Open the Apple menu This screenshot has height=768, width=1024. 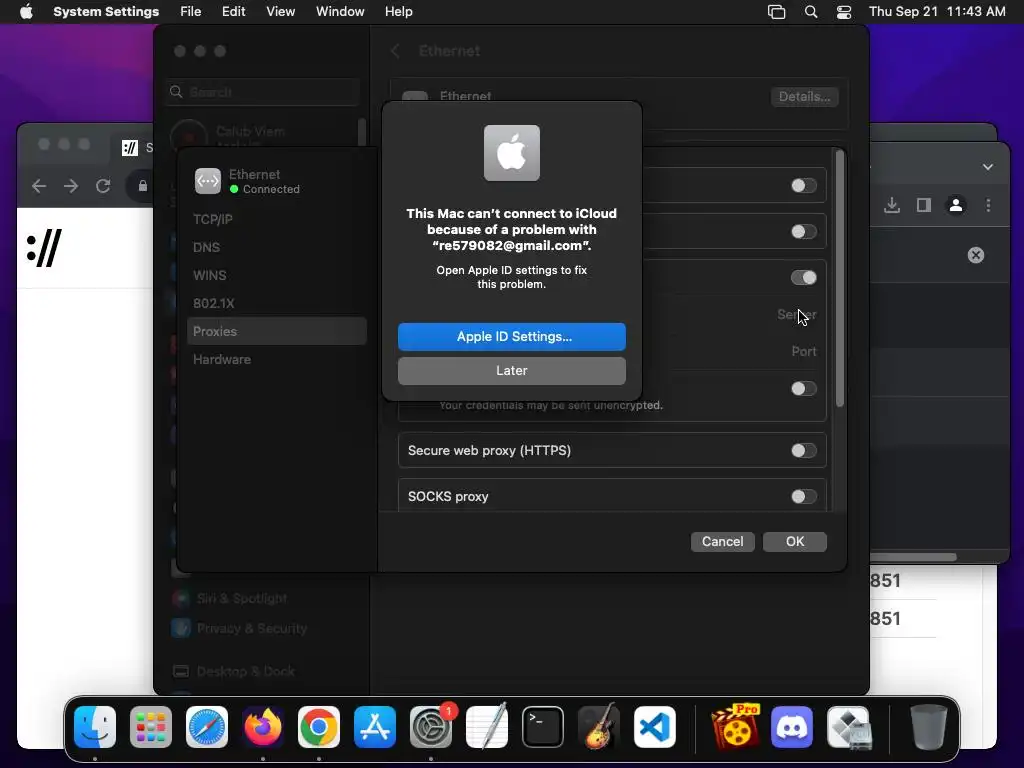click(x=26, y=12)
